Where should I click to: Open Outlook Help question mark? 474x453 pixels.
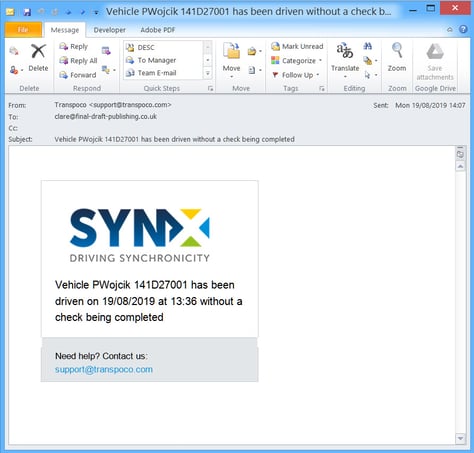pyautogui.click(x=463, y=29)
